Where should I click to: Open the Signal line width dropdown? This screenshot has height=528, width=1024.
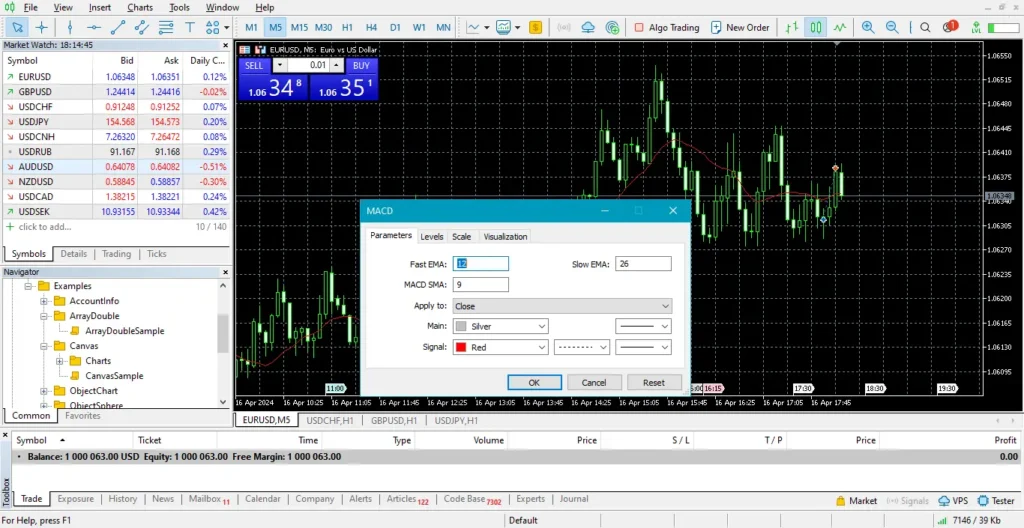(x=643, y=348)
